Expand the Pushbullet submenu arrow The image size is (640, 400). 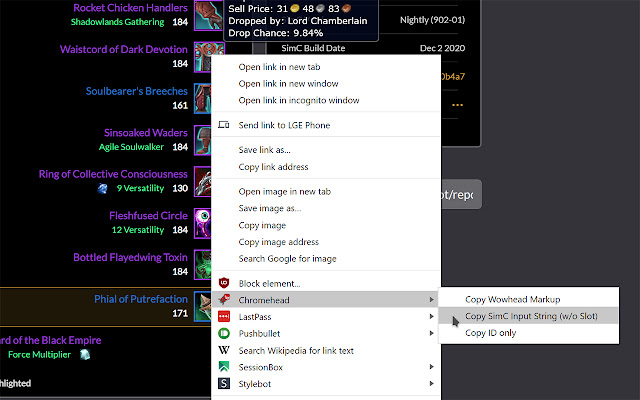(x=432, y=333)
